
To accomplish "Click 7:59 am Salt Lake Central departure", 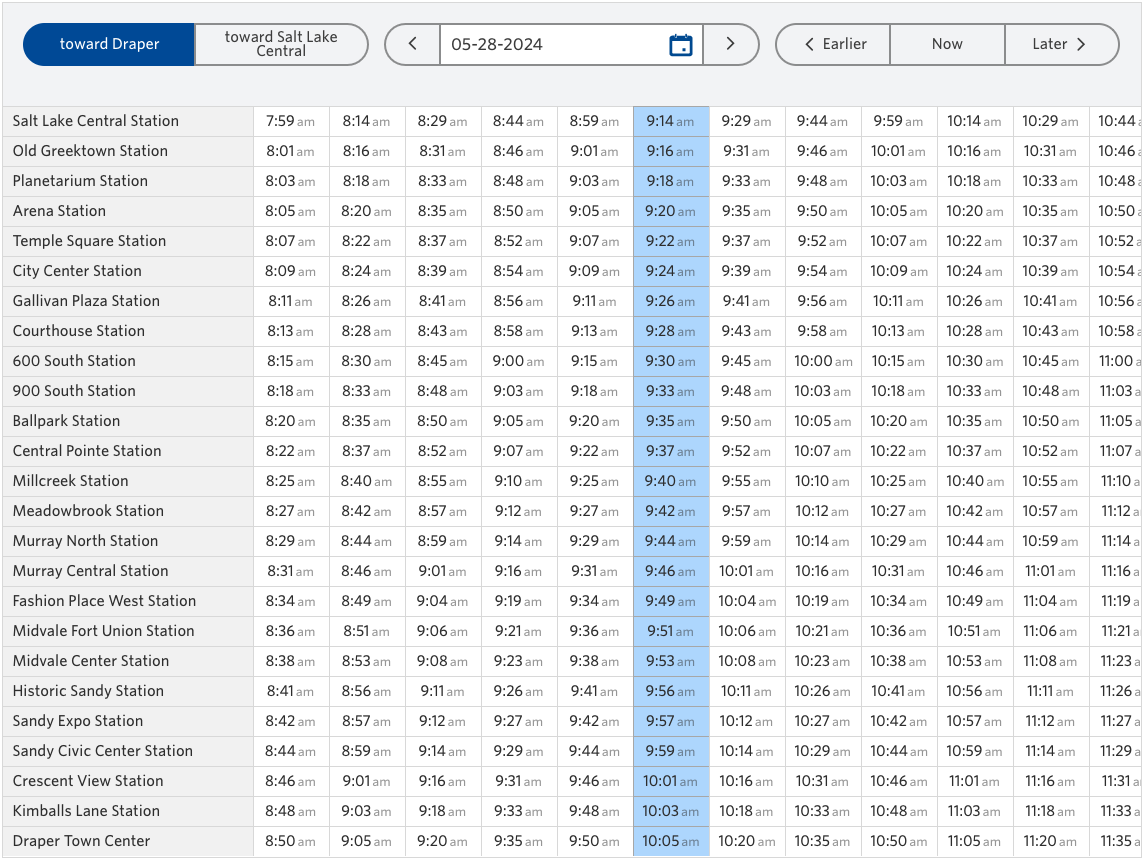I will [290, 121].
